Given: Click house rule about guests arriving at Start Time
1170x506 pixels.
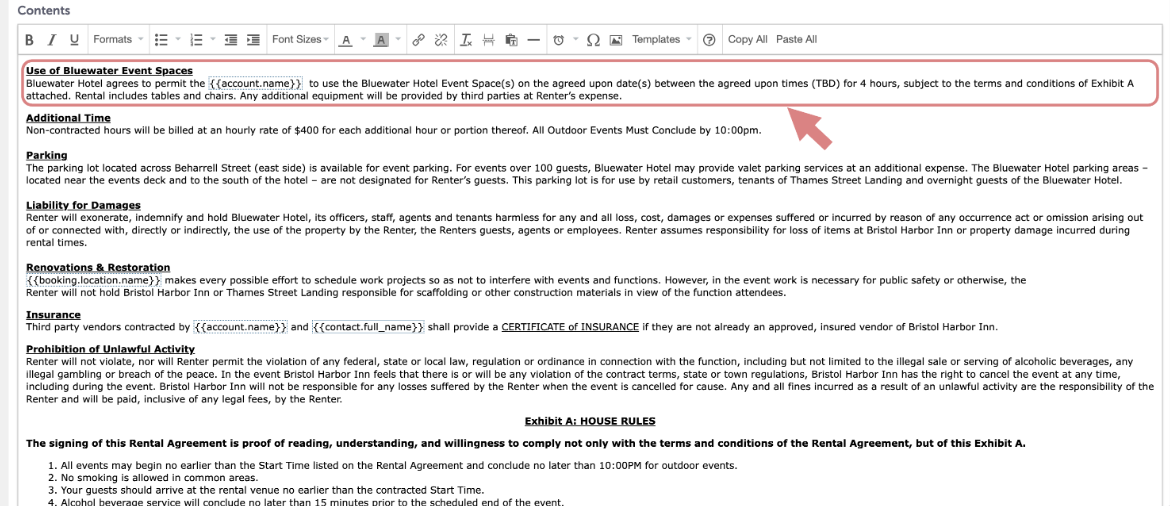Looking at the screenshot, I should [272, 490].
